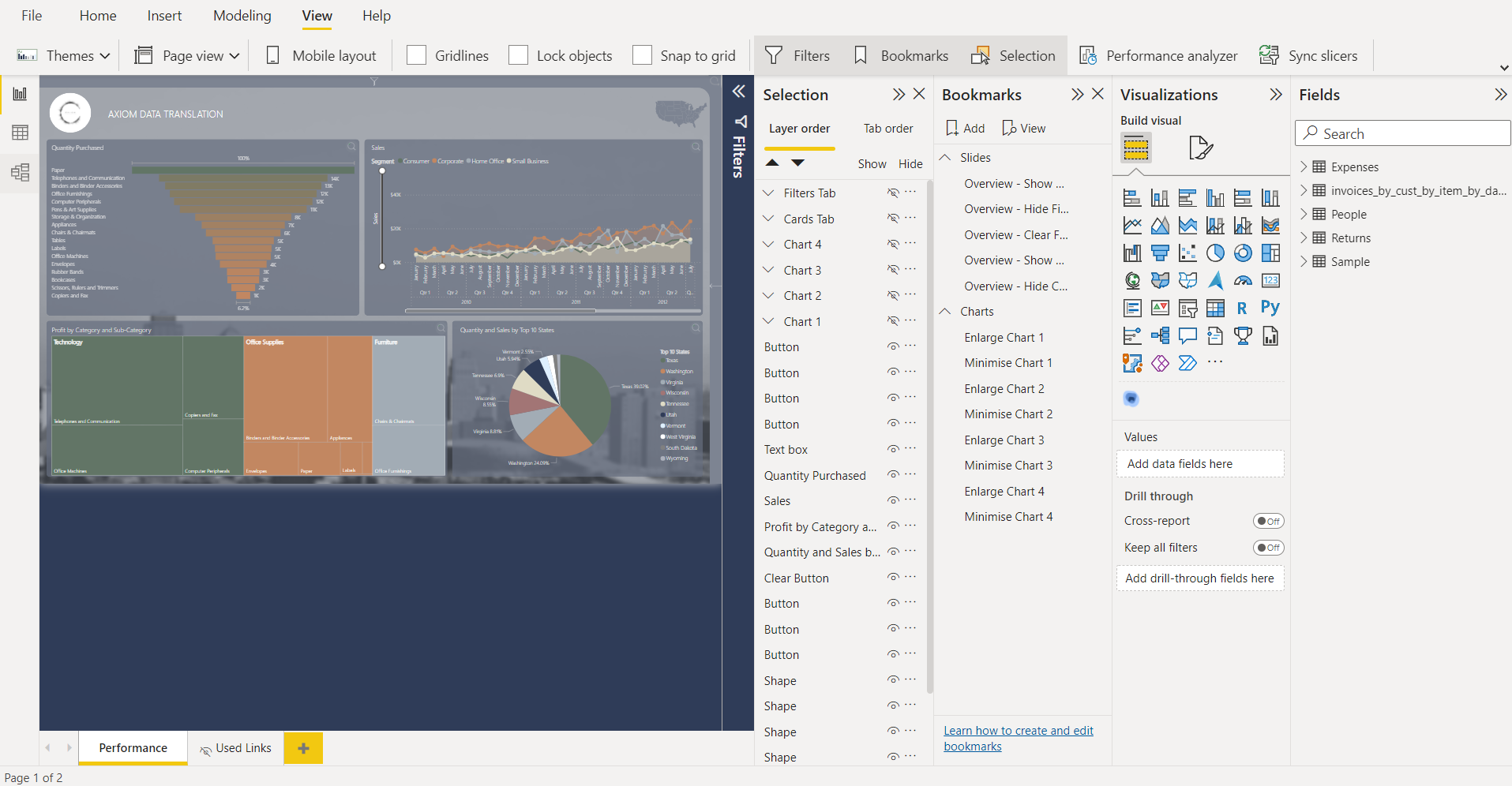The width and height of the screenshot is (1512, 786).
Task: Pick the ribbon chart visual
Action: pos(1270,225)
